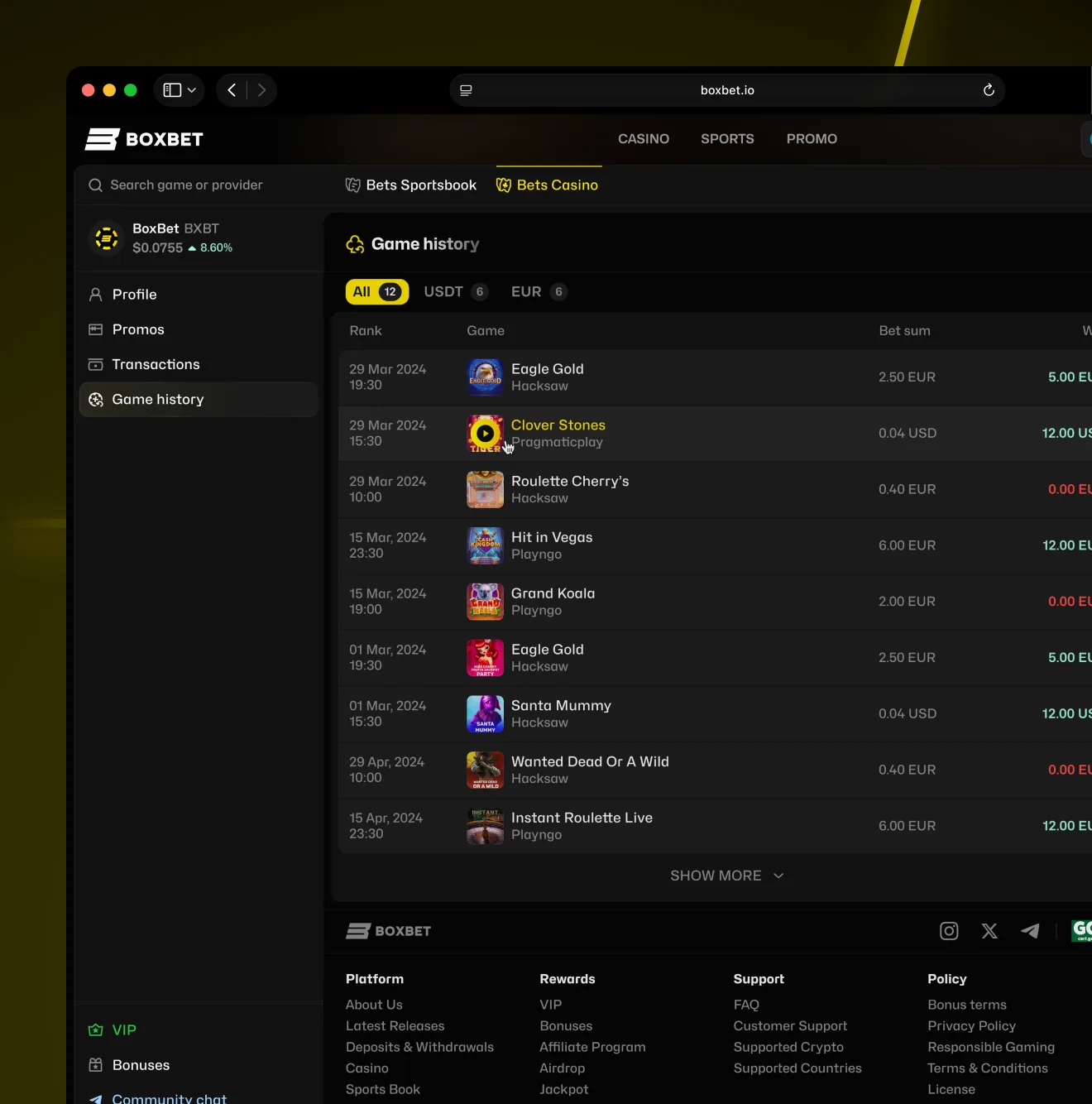This screenshot has width=1092, height=1104.
Task: Open the FAQ footer link
Action: (746, 1005)
